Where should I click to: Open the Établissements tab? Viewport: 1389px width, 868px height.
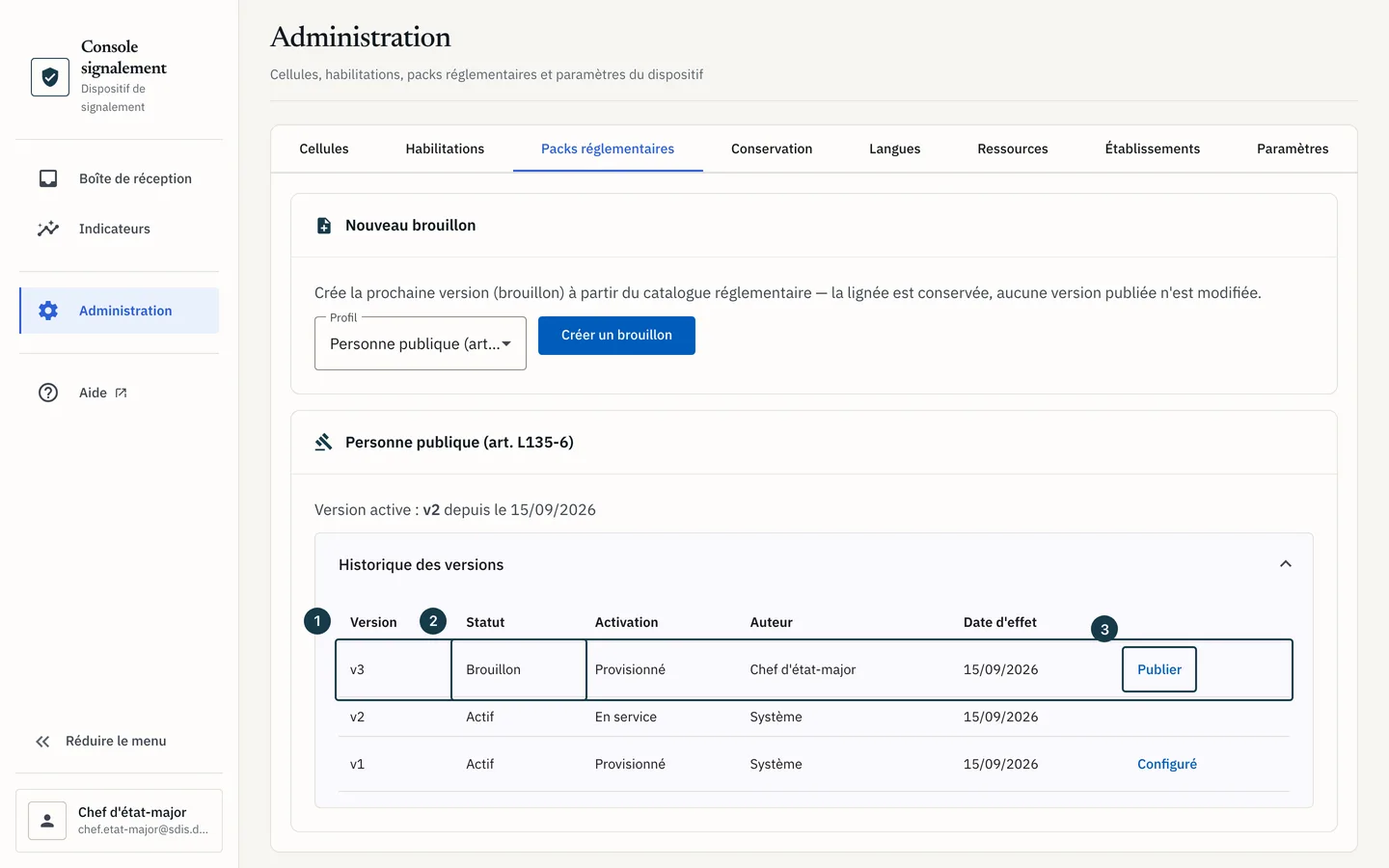pos(1153,149)
